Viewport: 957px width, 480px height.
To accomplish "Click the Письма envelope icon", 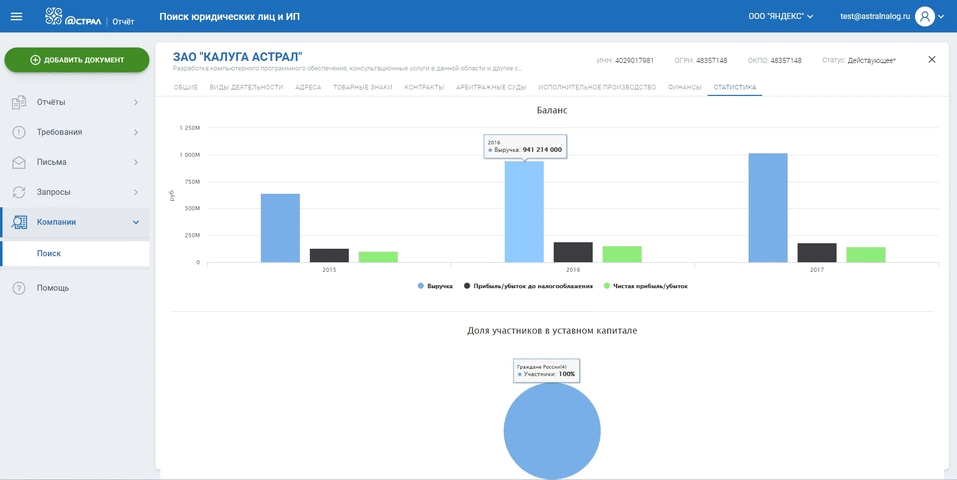I will (x=19, y=162).
